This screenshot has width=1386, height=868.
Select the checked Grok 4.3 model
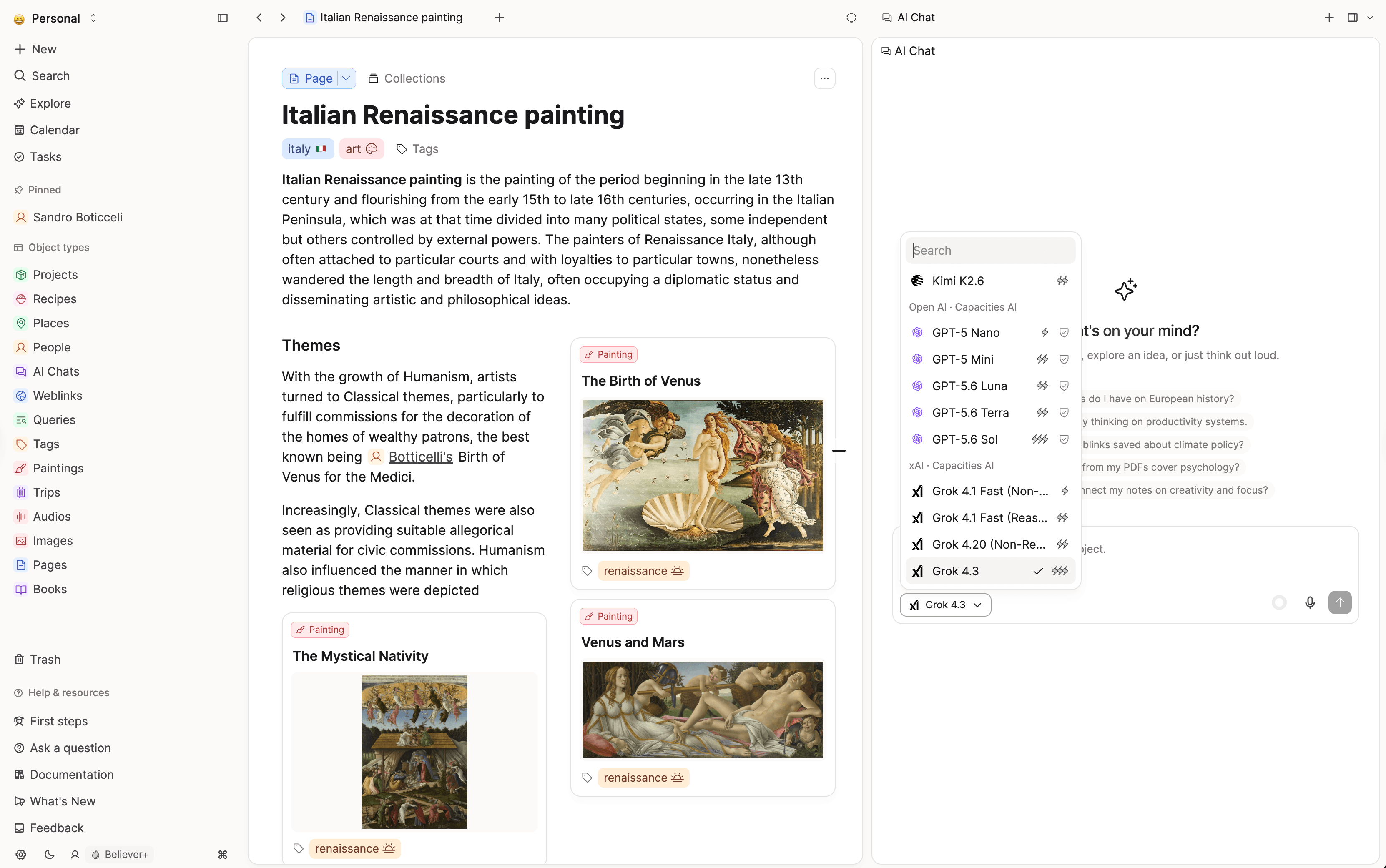point(990,571)
